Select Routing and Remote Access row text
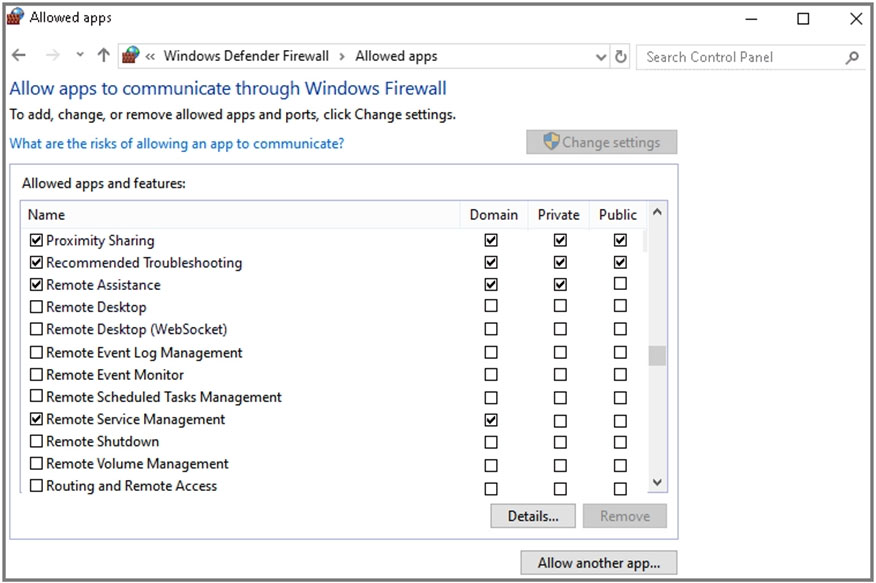Image resolution: width=876 pixels, height=583 pixels. 131,486
